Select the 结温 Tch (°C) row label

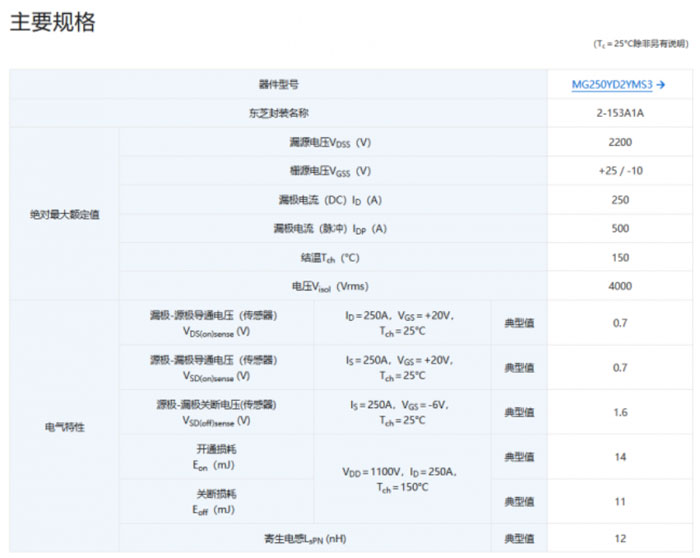pyautogui.click(x=329, y=257)
